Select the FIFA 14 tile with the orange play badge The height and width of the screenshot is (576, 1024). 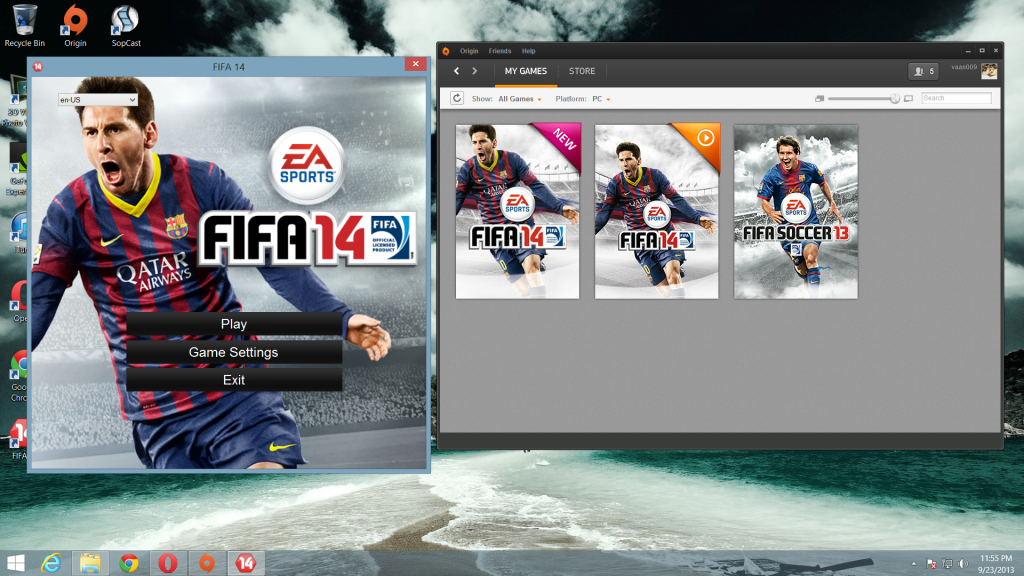coord(656,211)
